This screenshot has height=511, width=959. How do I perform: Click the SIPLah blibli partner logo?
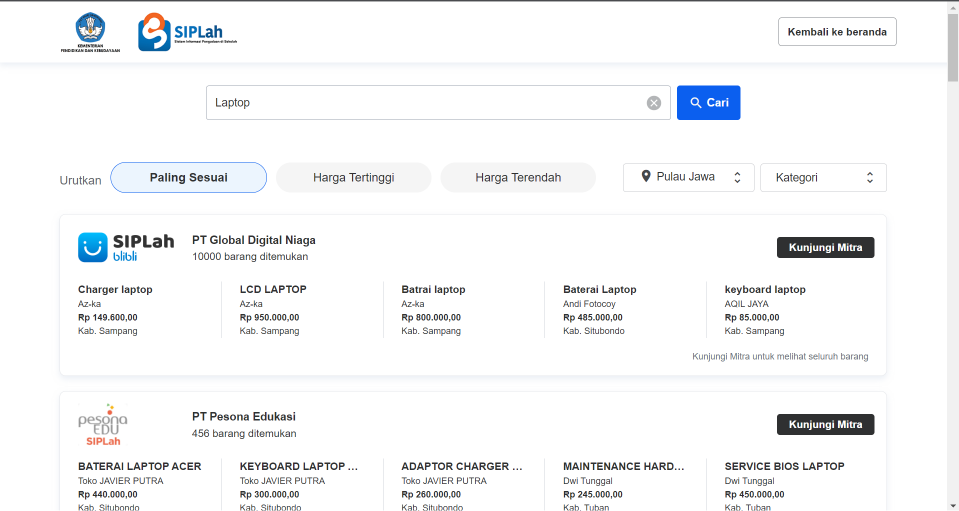[126, 247]
